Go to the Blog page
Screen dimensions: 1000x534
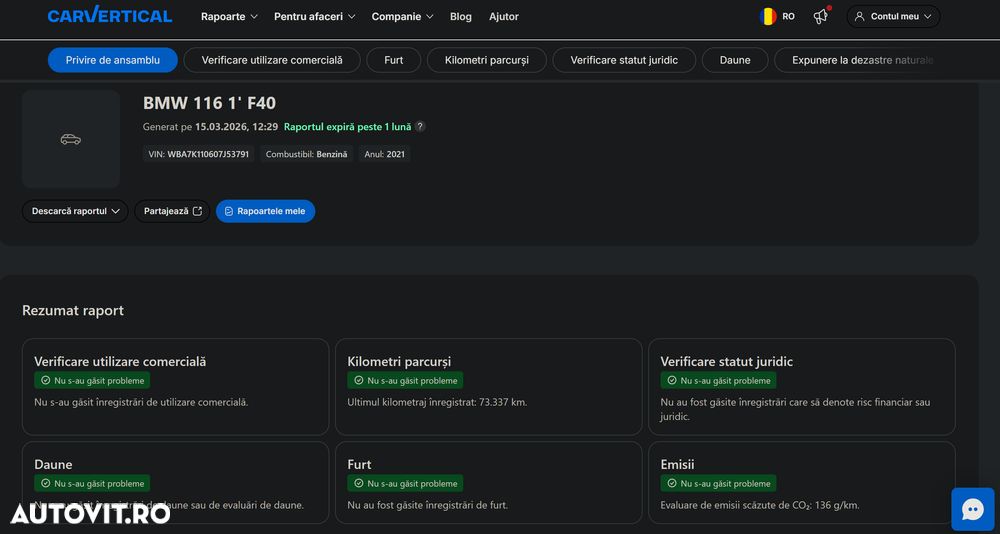[461, 17]
